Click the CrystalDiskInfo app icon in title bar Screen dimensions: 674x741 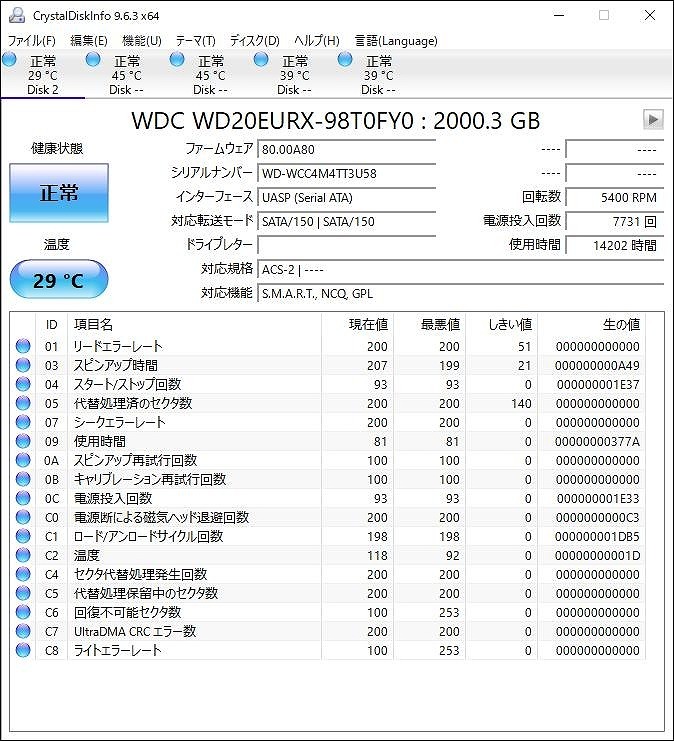(x=17, y=15)
